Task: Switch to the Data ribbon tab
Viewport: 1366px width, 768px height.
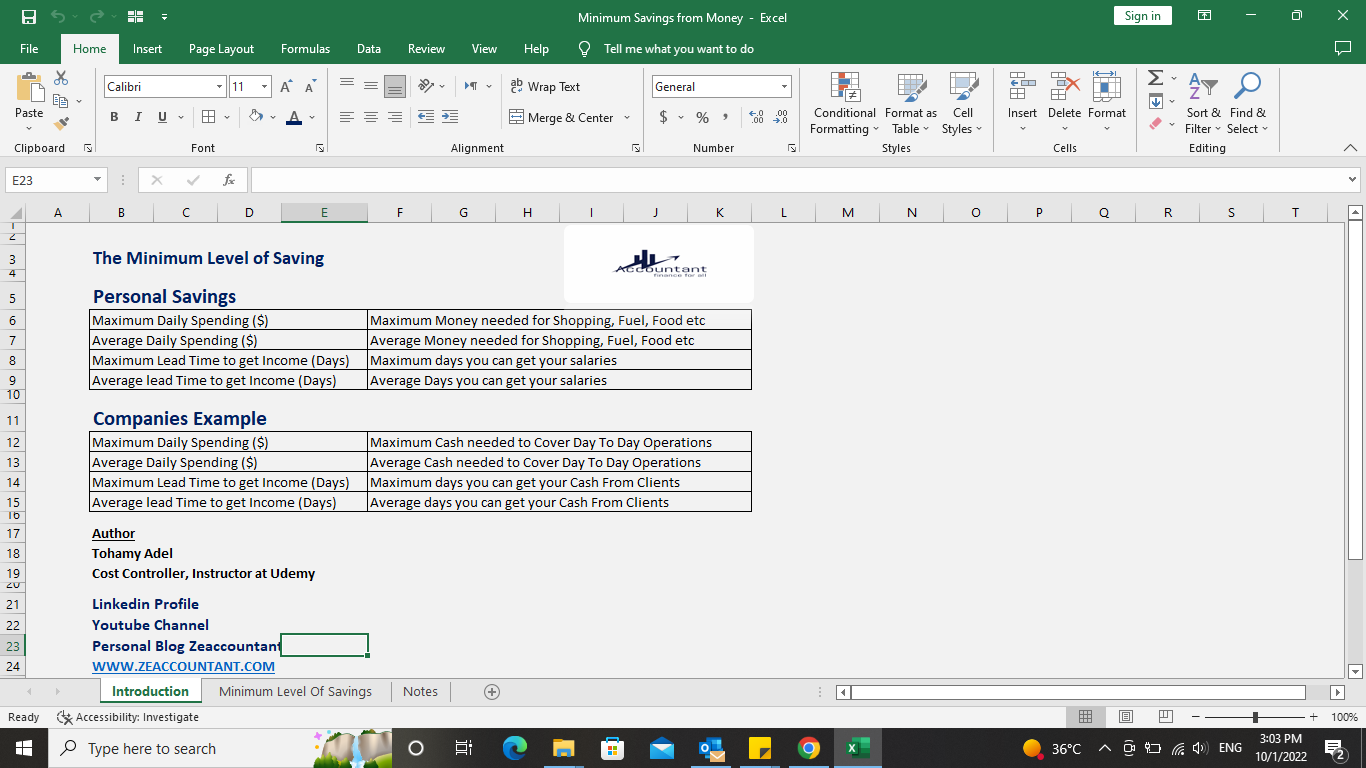Action: click(x=369, y=49)
